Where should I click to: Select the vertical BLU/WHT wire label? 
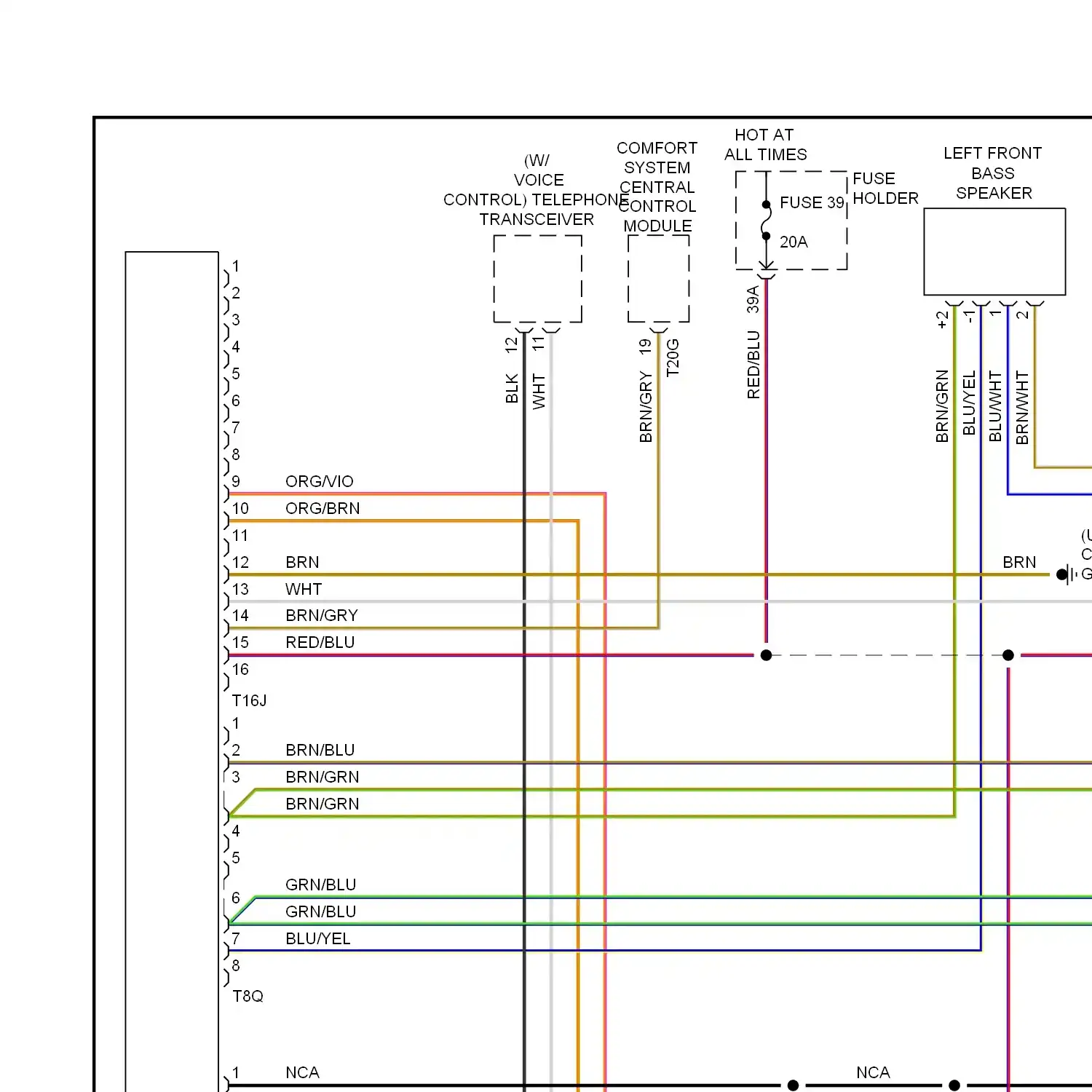coord(995,406)
